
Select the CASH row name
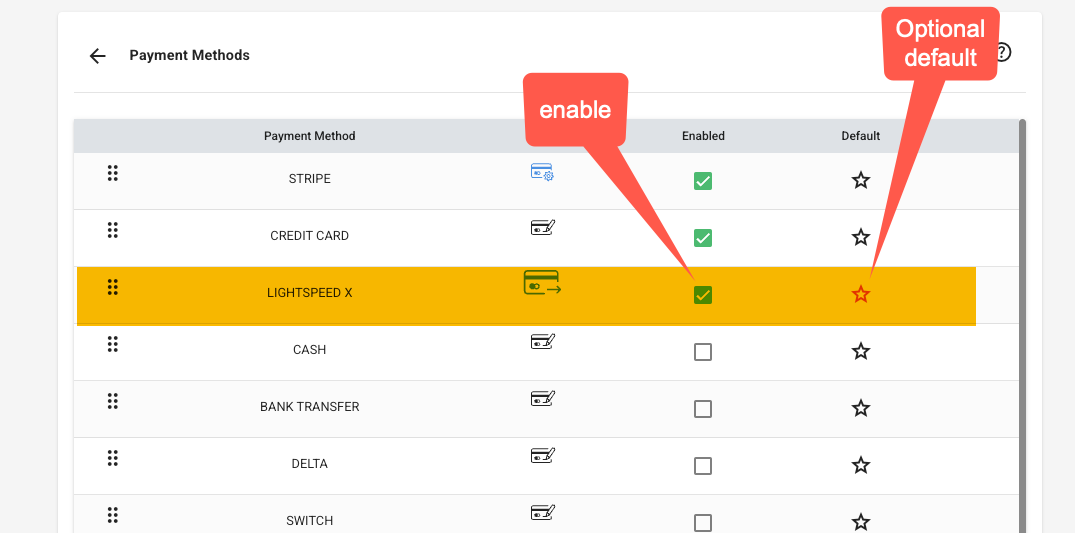coord(310,349)
